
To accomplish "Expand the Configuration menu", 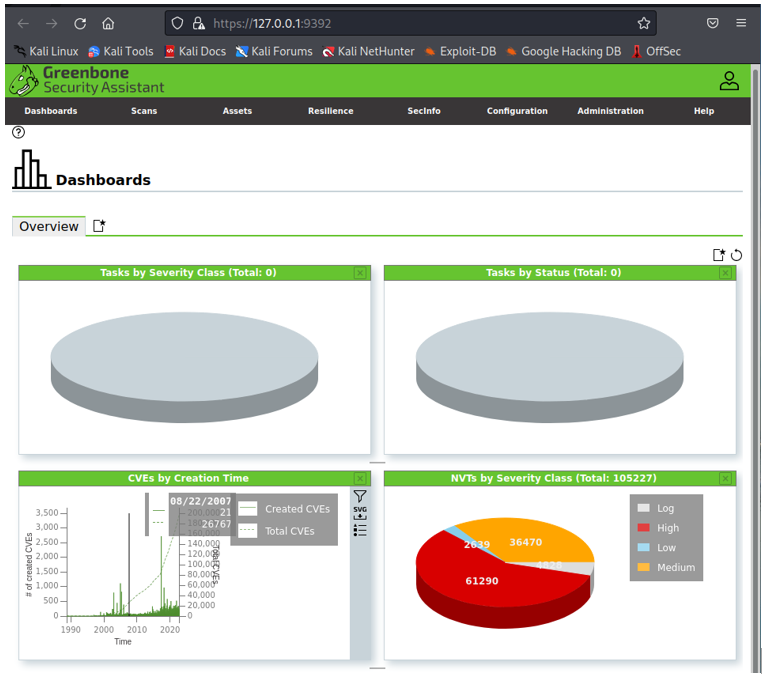I will (x=517, y=111).
